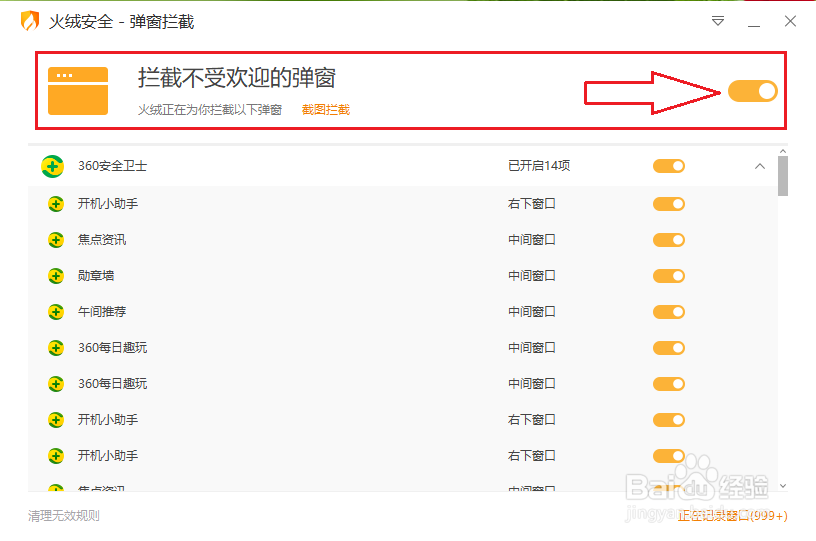Turn off the main 拦截不受欢迎的弹窗 switch

pyautogui.click(x=753, y=91)
